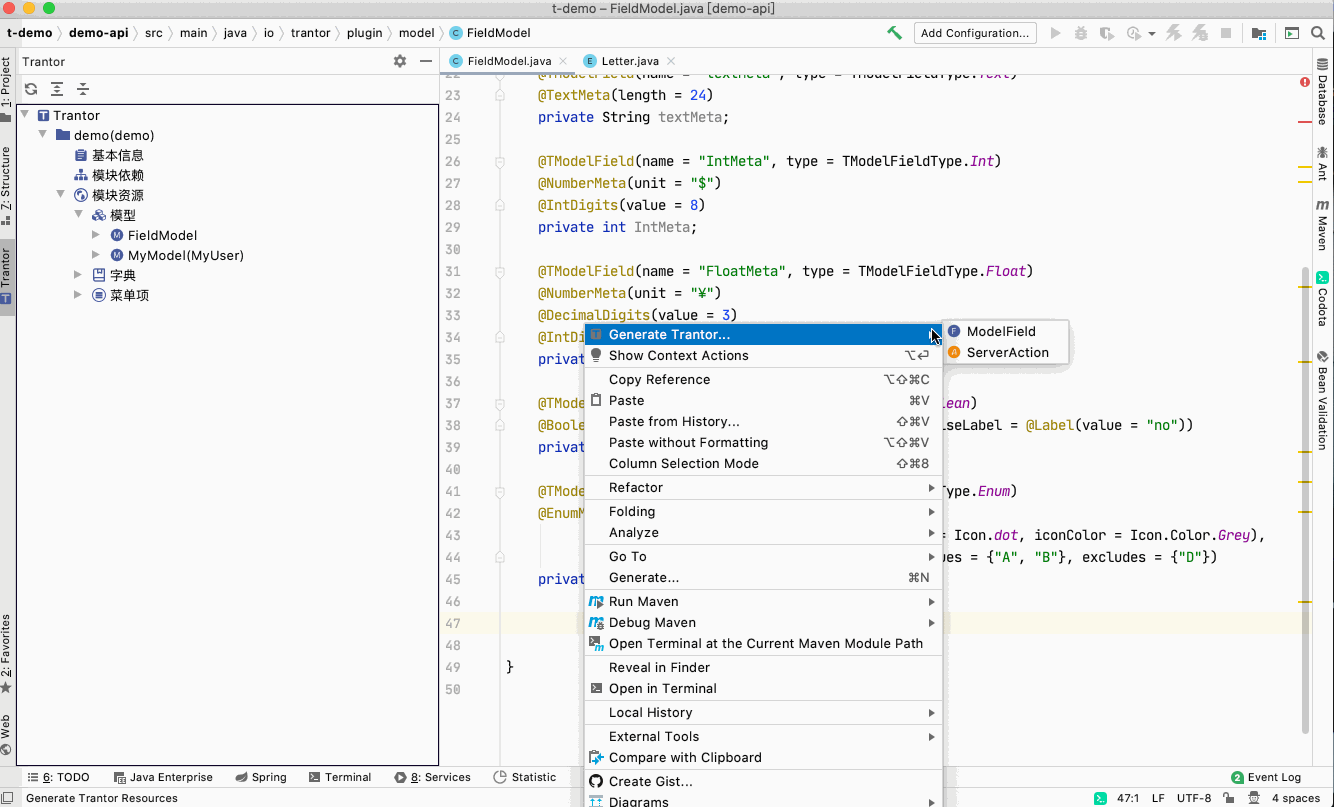This screenshot has width=1334, height=807.
Task: Open the Refactor submenu
Action: point(763,487)
